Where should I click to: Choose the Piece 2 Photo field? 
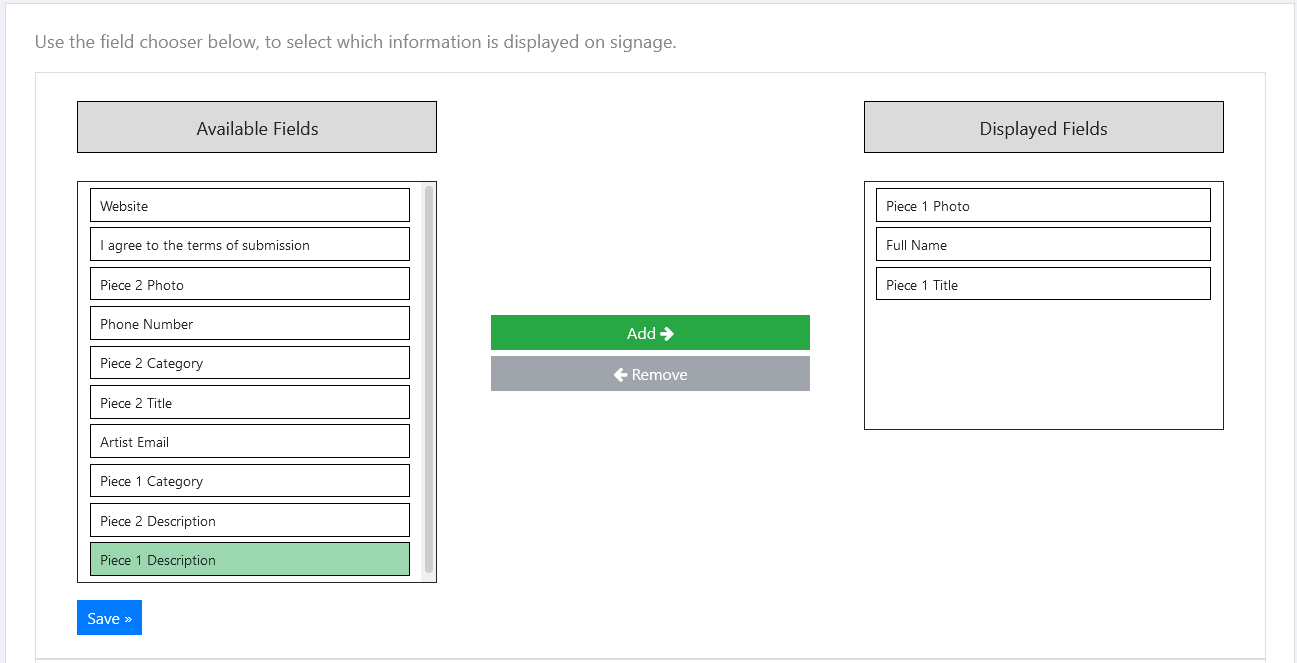[x=250, y=284]
